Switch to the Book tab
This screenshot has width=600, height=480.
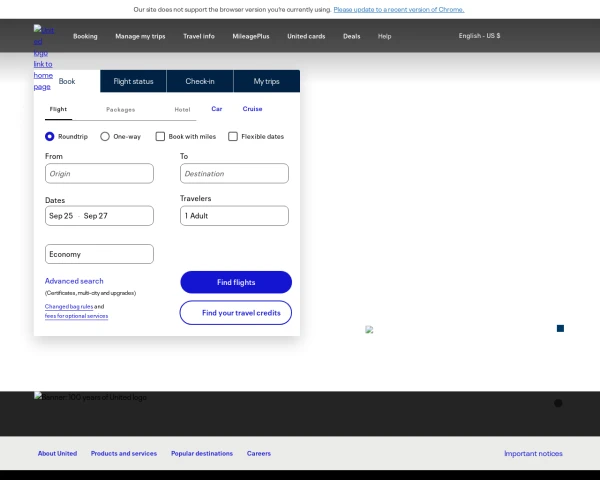pos(67,81)
